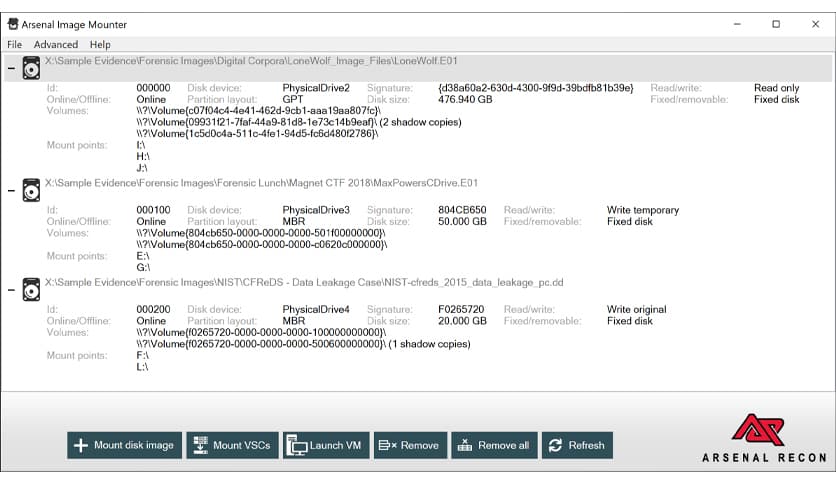836x484 pixels.
Task: Click the 50.000 GB disk size
Action: [x=462, y=221]
